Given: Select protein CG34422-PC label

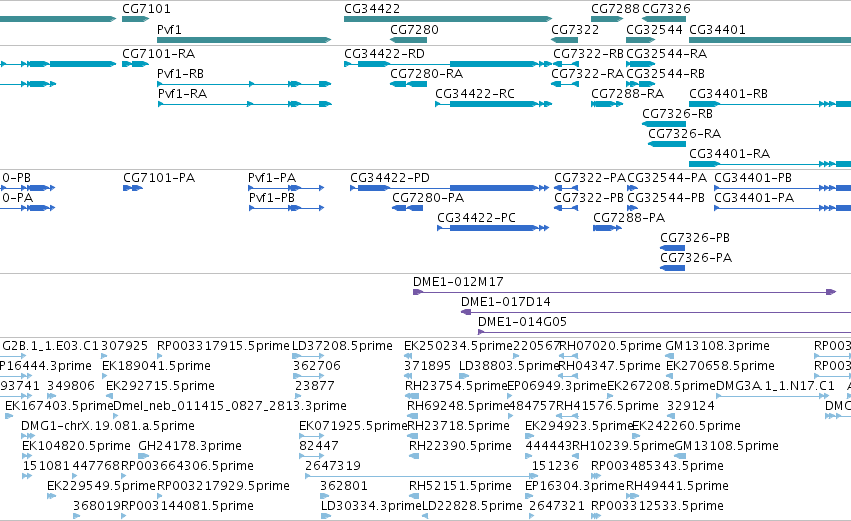Looking at the screenshot, I should coord(477,218).
